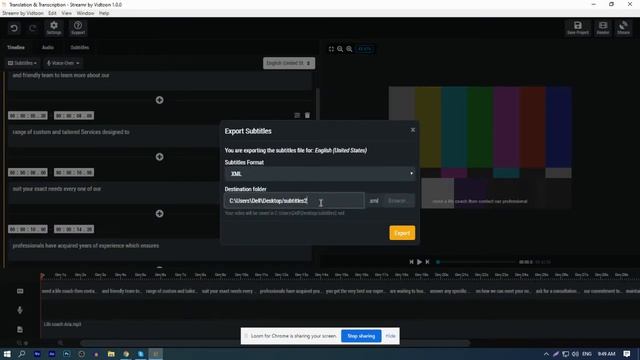Select timeline clip 'need a life coach'
Viewport: 640px width, 360px height.
(x=69, y=291)
